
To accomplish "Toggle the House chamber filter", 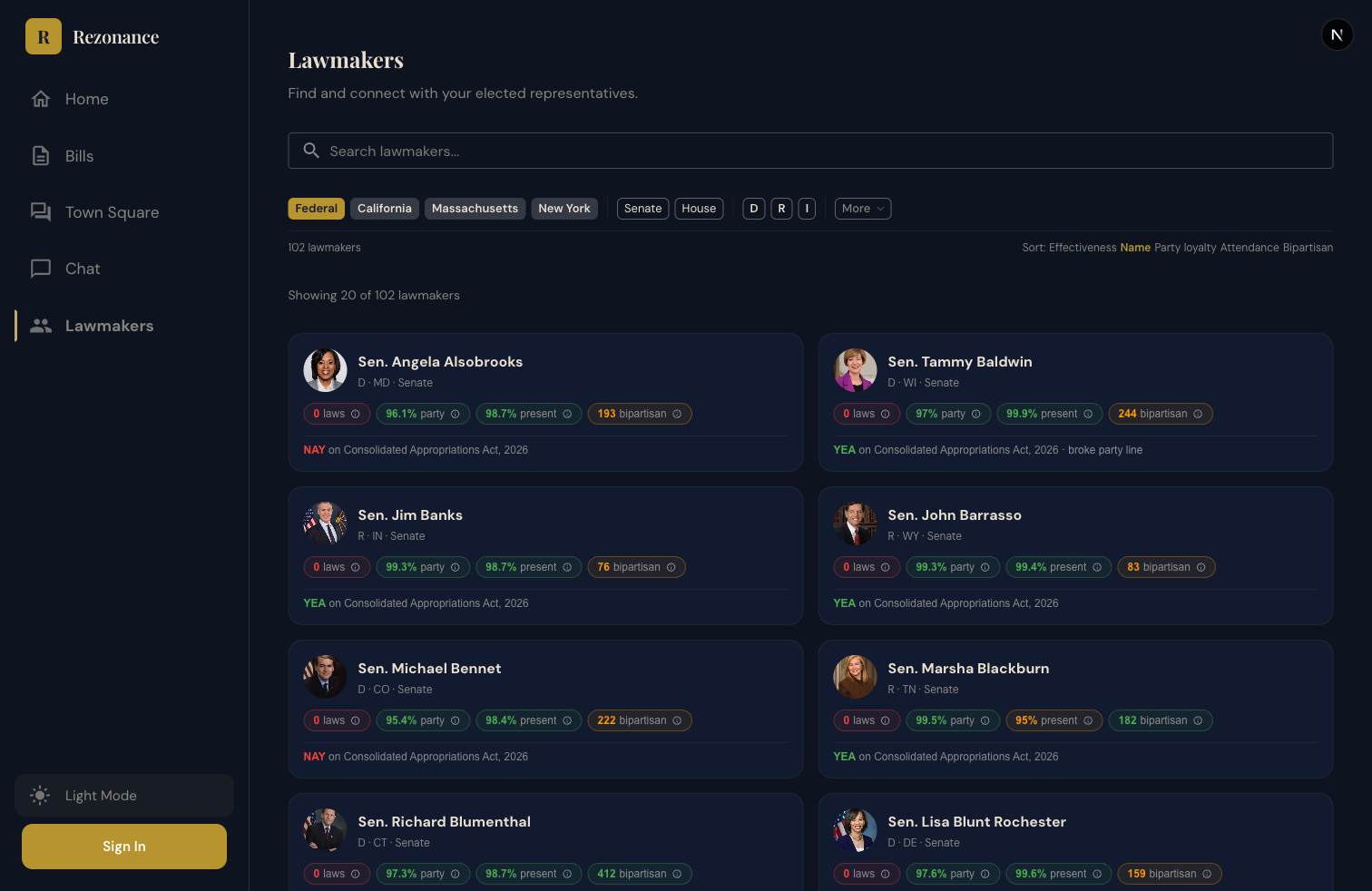I will [699, 209].
